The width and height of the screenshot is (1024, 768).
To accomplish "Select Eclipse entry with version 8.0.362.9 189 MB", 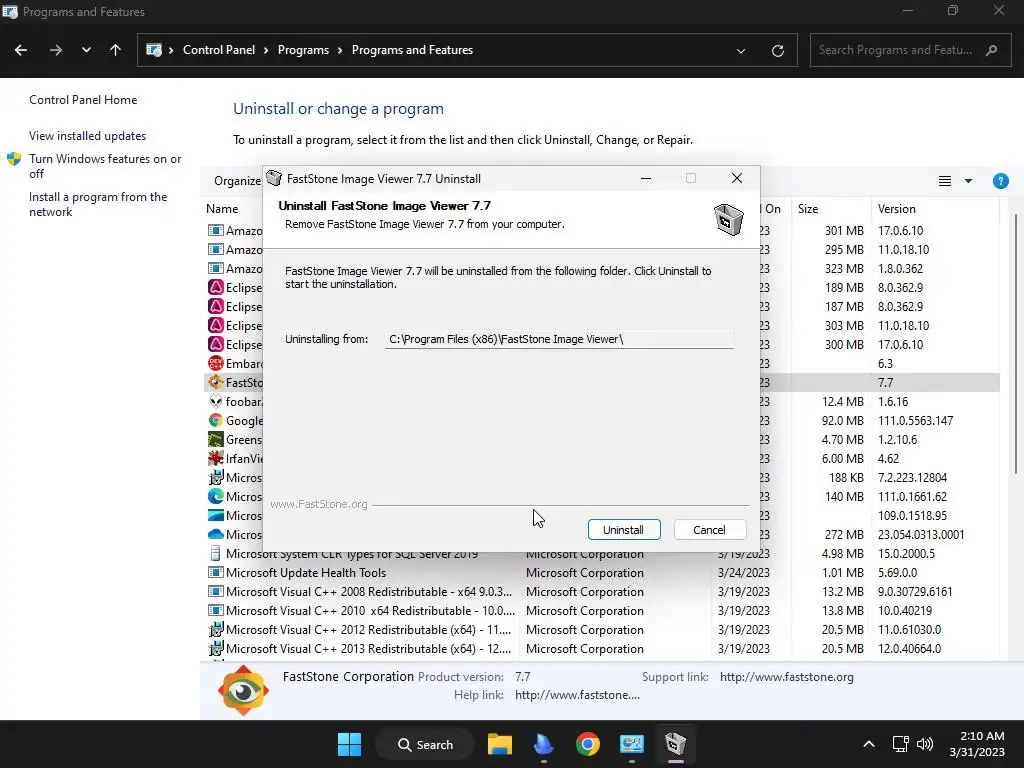I will click(235, 288).
